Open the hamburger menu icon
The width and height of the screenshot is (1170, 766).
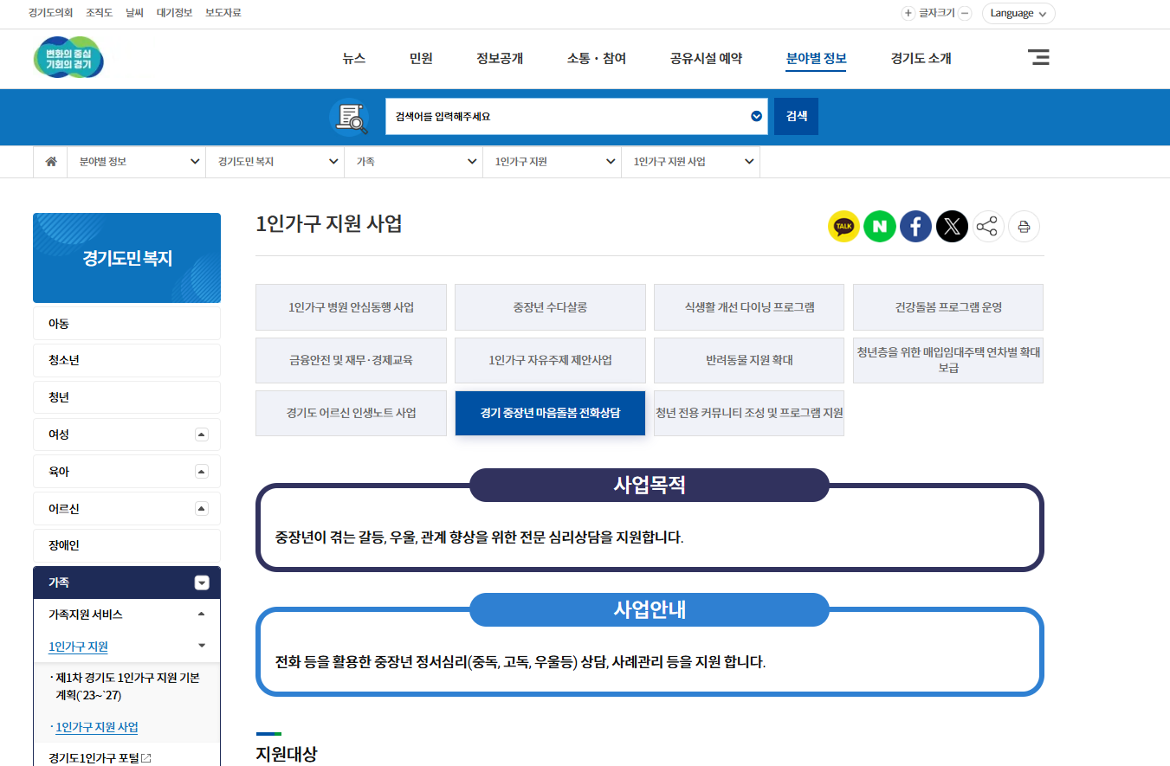[x=1038, y=58]
